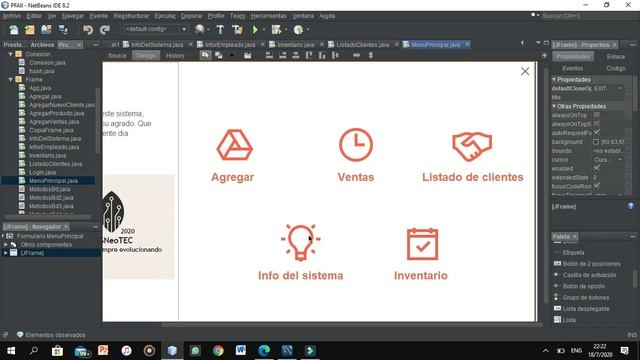Open the Windows Start menu

[11, 351]
